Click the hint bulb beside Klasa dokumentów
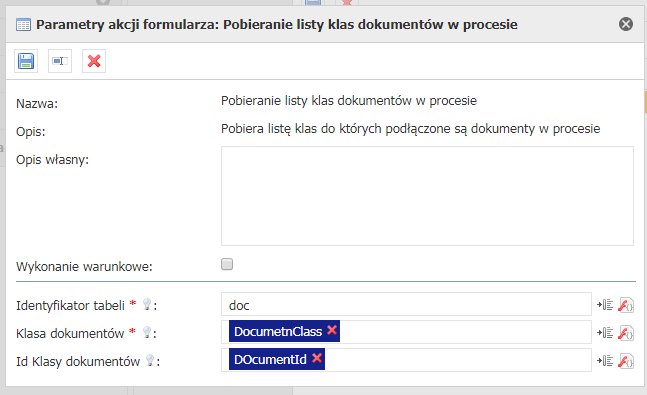 pos(146,332)
